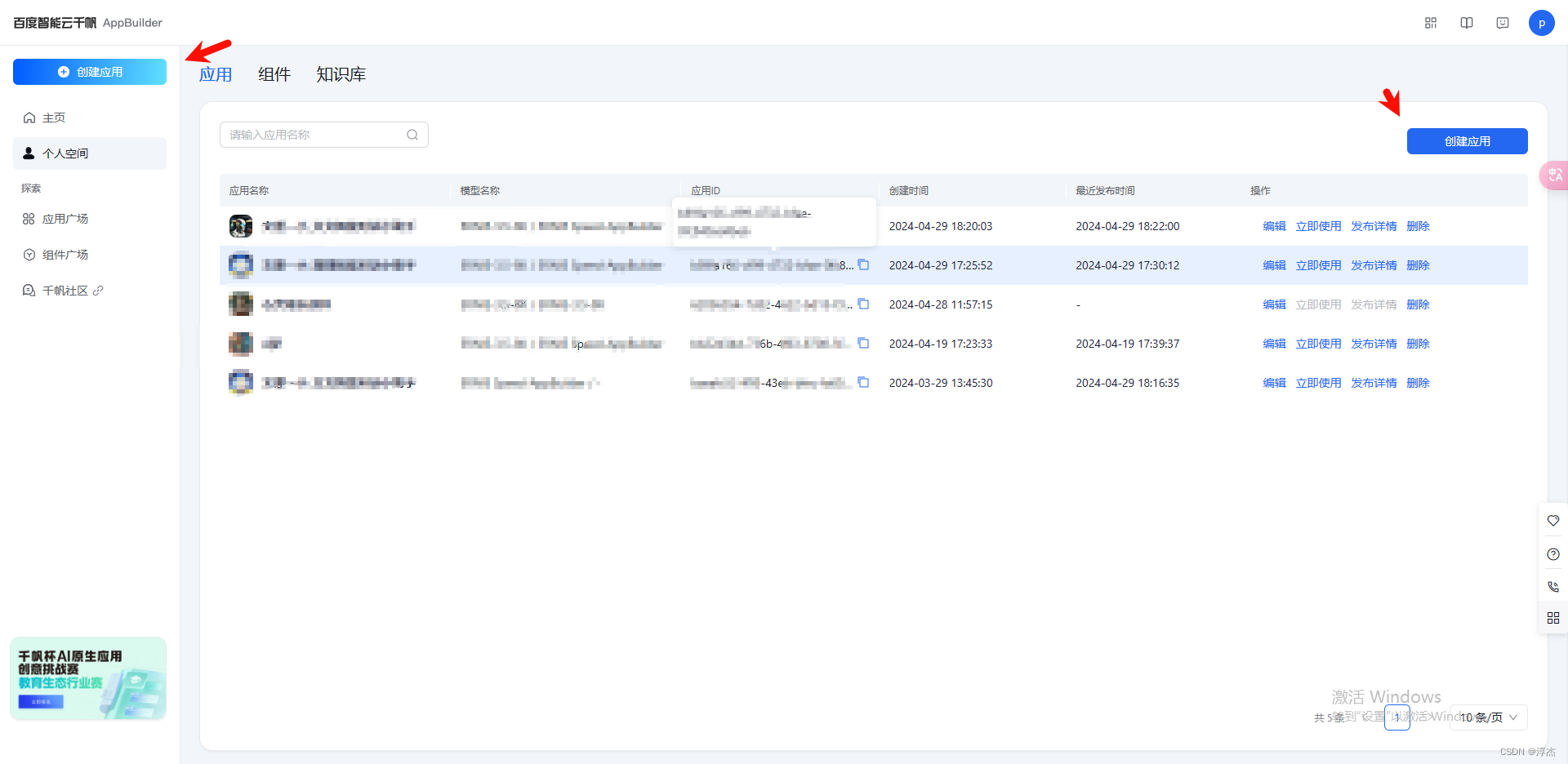Click the floating heart favorite icon
This screenshot has width=1568, height=764.
click(1553, 521)
